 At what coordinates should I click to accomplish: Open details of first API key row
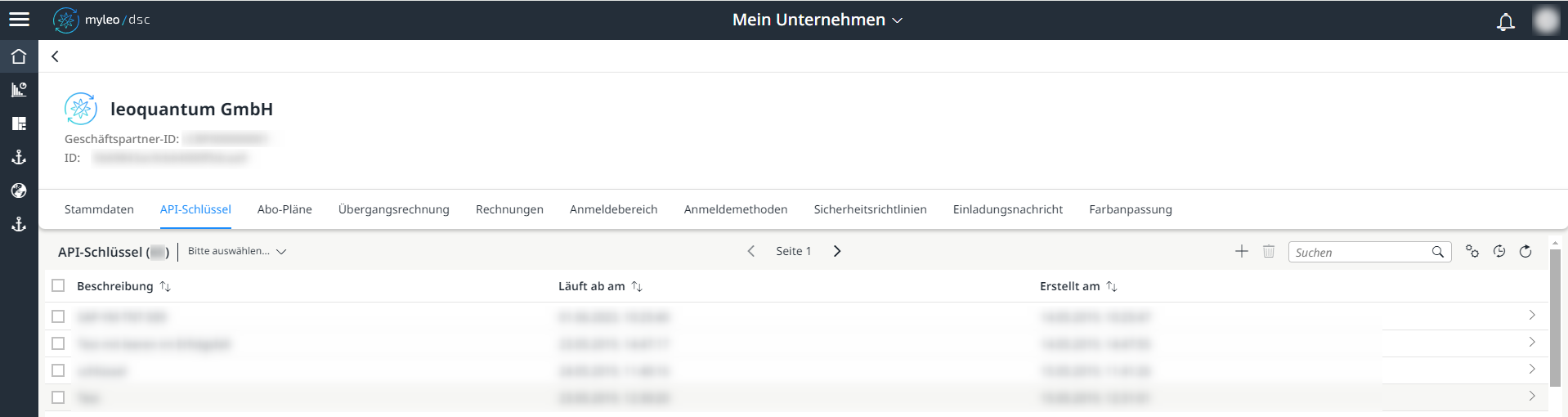pos(1531,315)
